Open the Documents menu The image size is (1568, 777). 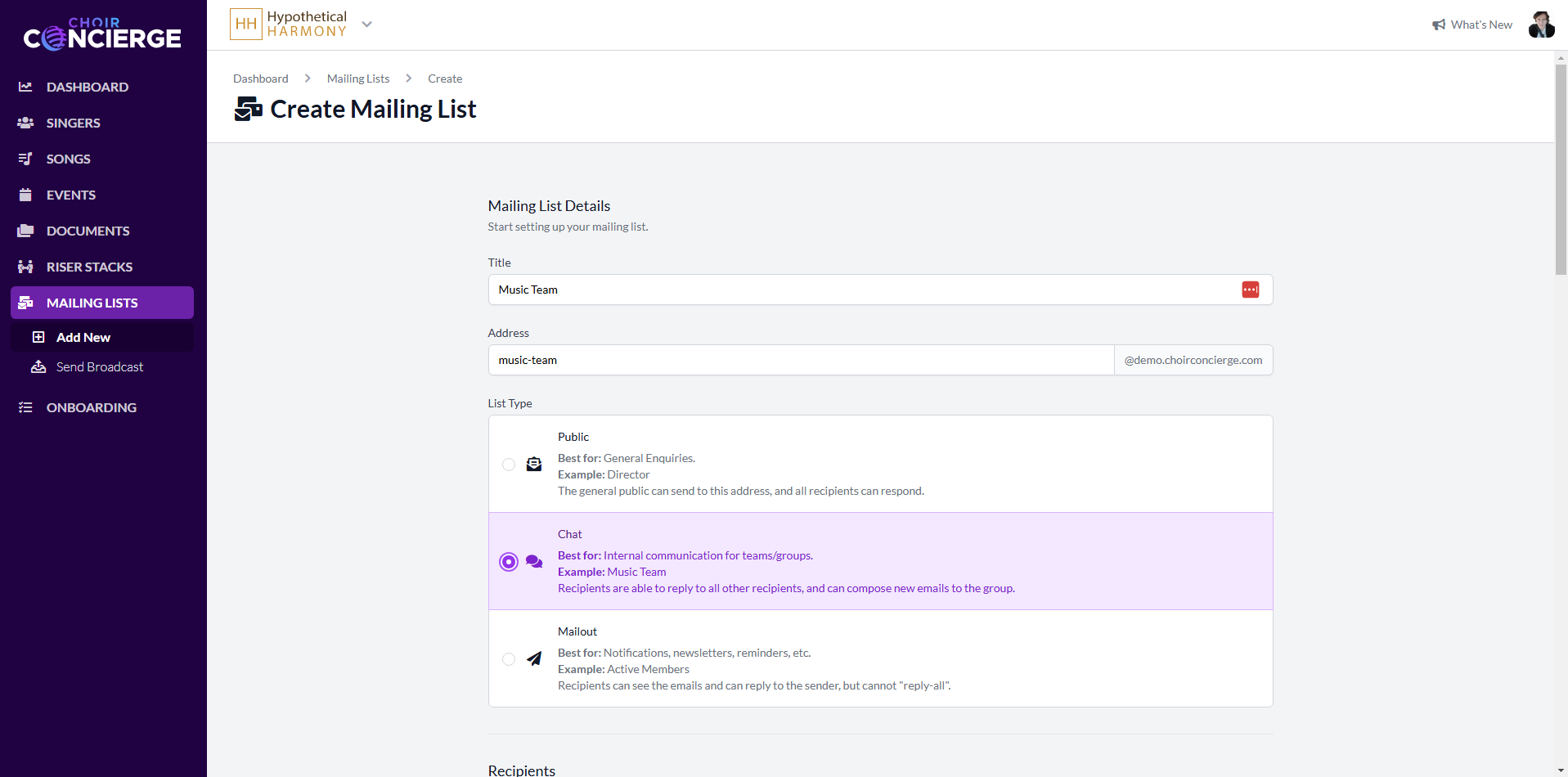[102, 231]
